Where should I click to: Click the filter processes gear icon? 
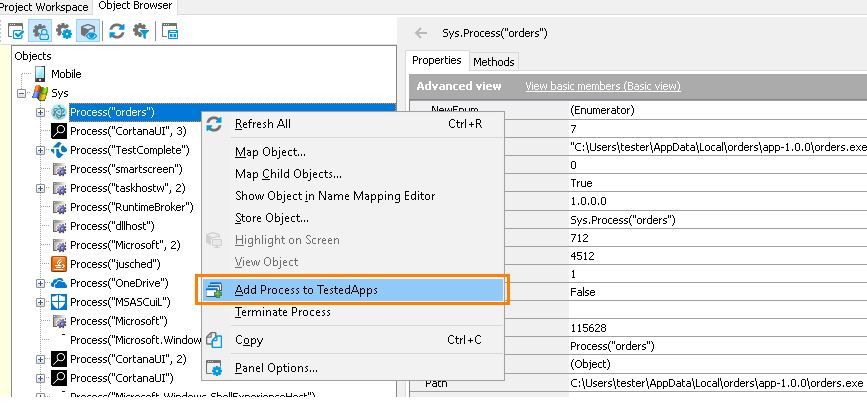pyautogui.click(x=141, y=32)
